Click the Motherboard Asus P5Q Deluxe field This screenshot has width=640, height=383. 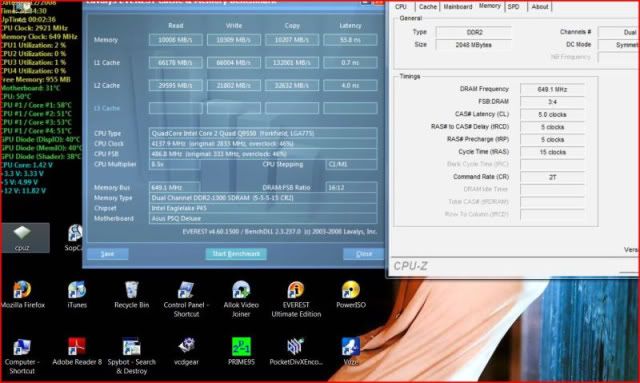pos(263,218)
